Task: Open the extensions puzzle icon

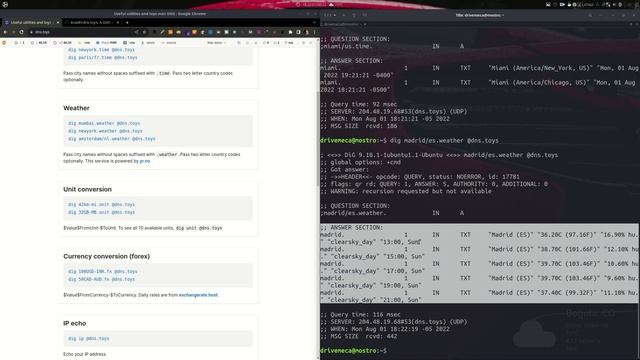Action: tap(290, 32)
